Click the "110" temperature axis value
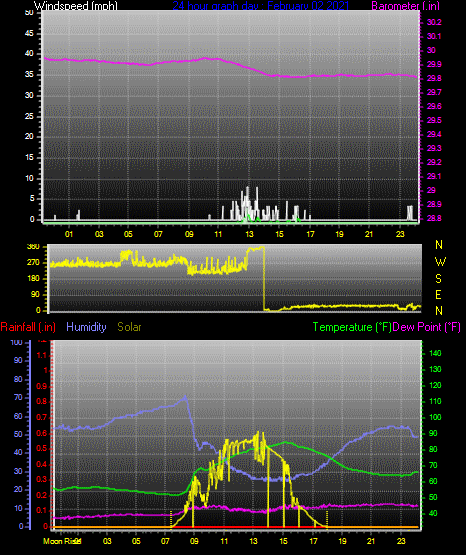The width and height of the screenshot is (466, 555). tap(435, 401)
